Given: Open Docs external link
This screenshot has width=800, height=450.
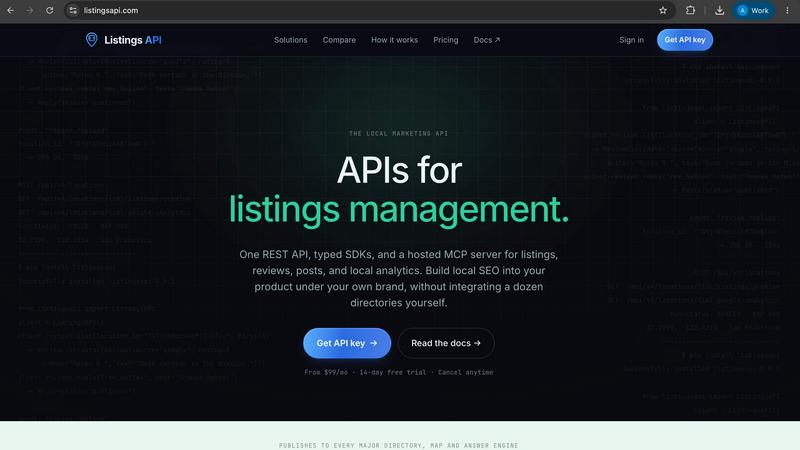Looking at the screenshot, I should 486,40.
